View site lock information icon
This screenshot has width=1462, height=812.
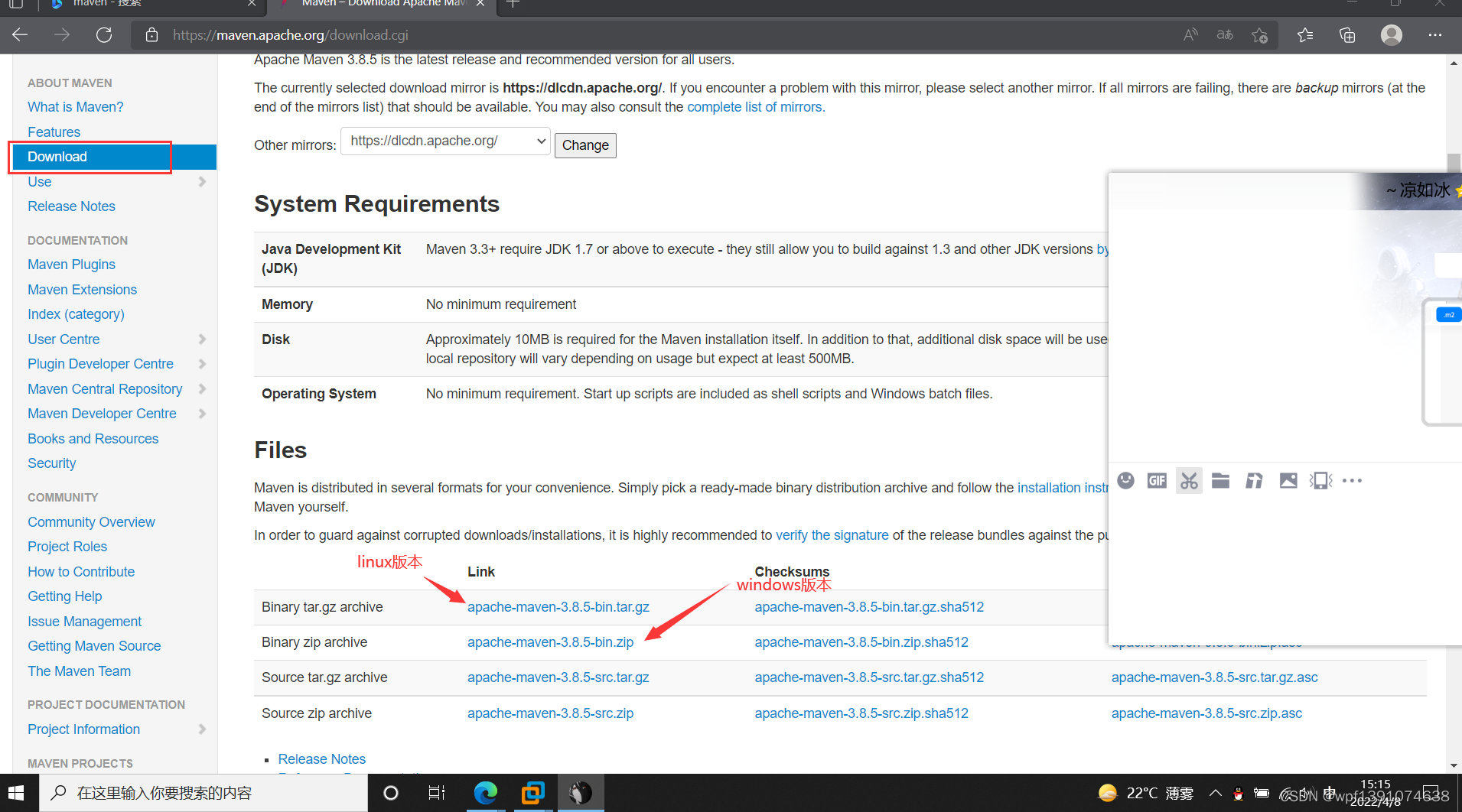pyautogui.click(x=151, y=35)
